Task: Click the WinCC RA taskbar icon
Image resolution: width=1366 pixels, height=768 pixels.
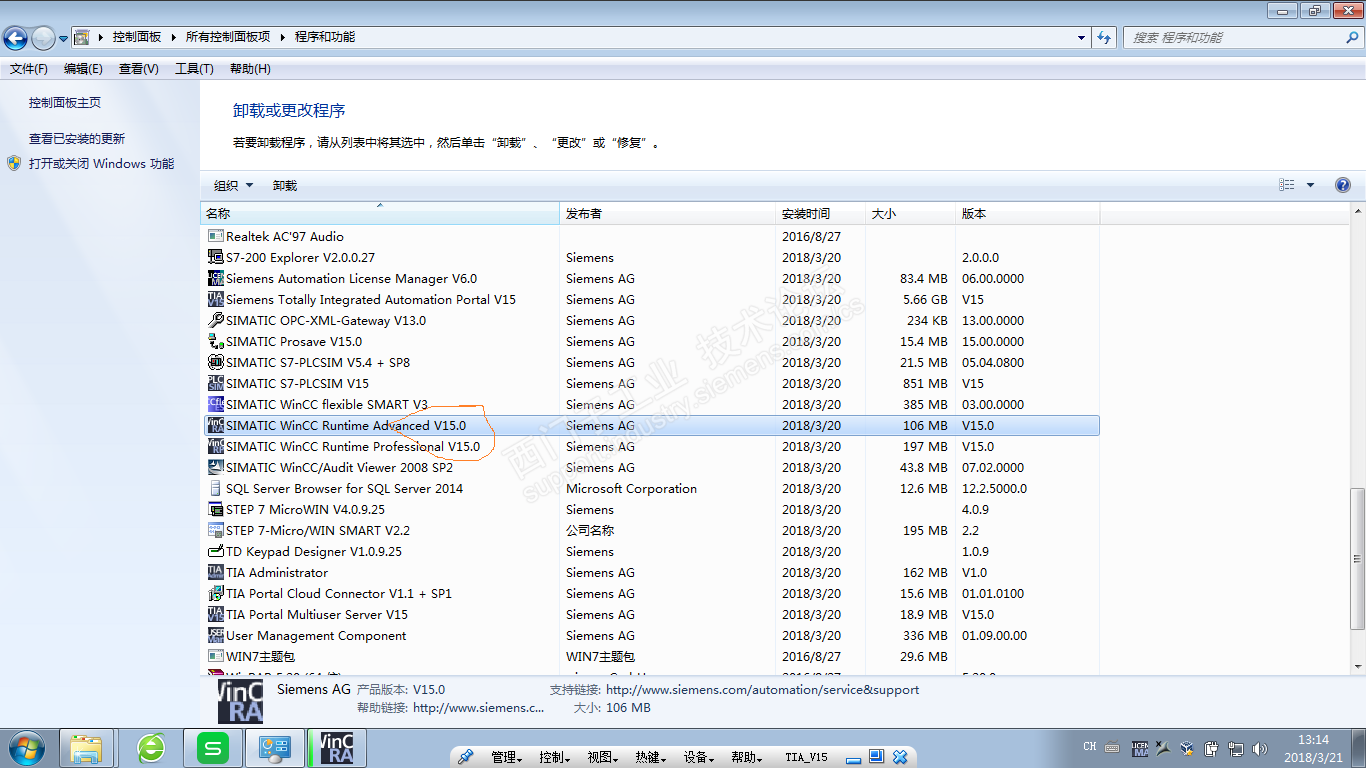Action: click(x=335, y=748)
